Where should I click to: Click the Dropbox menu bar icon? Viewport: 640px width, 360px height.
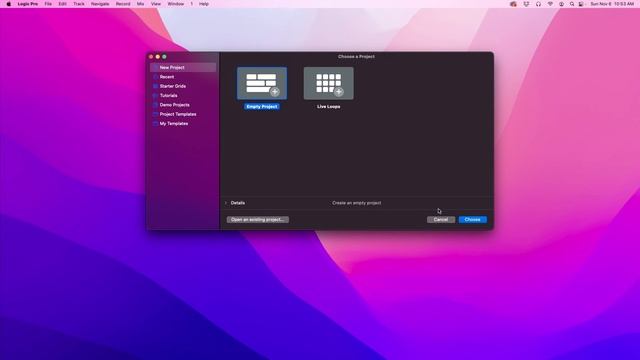pos(526,4)
